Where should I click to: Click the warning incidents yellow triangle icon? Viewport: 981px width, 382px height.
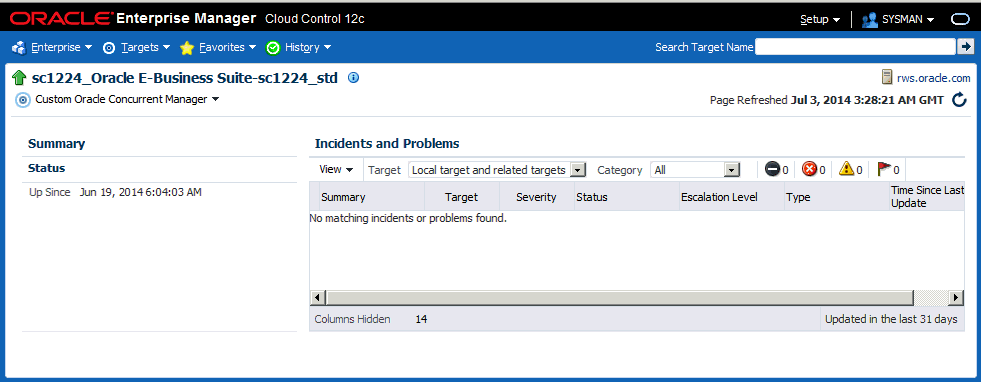846,169
